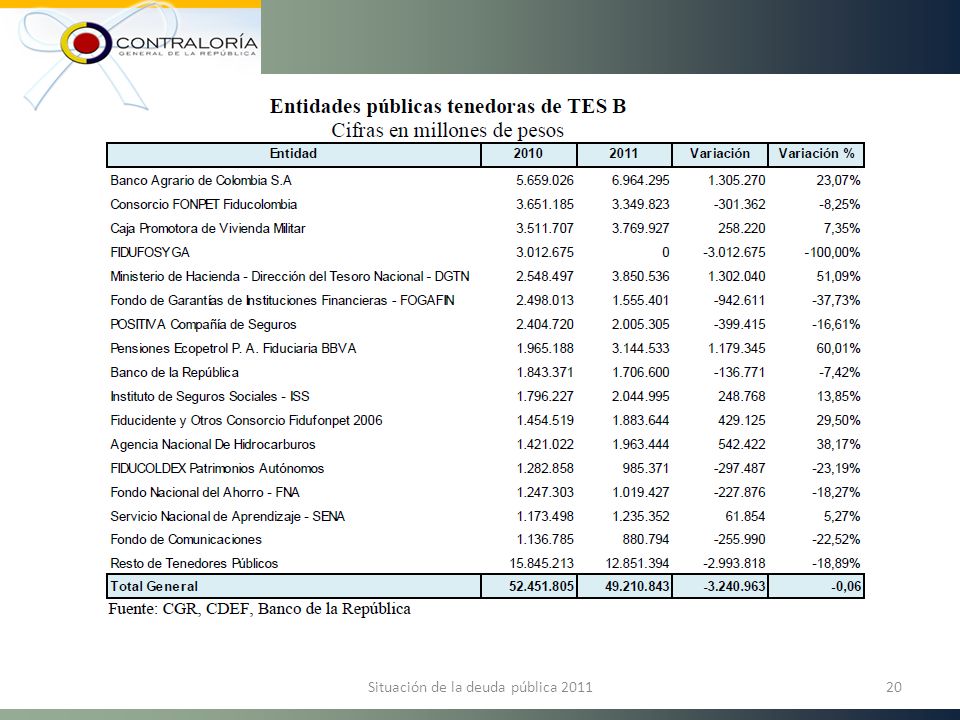960x720 pixels.
Task: Click 2011 value '880.794'
Action: pyautogui.click(x=645, y=539)
